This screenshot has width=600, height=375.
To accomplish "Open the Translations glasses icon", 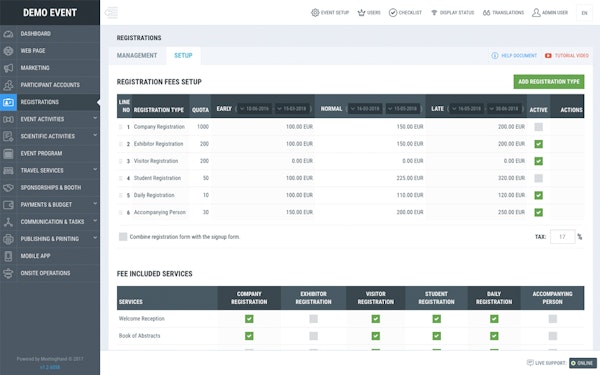I will coord(486,13).
